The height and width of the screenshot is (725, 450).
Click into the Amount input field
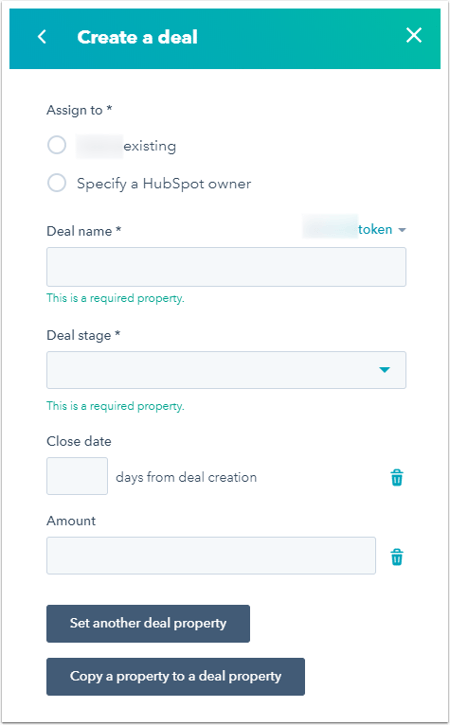[x=211, y=555]
